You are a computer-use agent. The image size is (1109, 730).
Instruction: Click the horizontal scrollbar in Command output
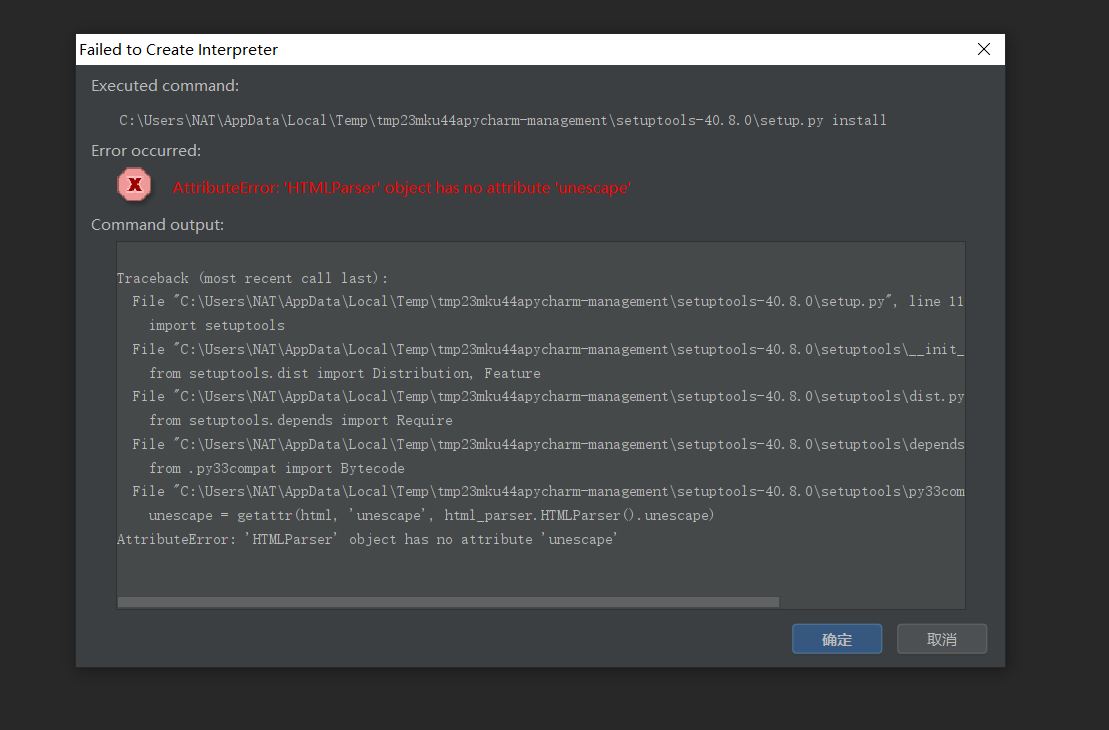coord(448,602)
